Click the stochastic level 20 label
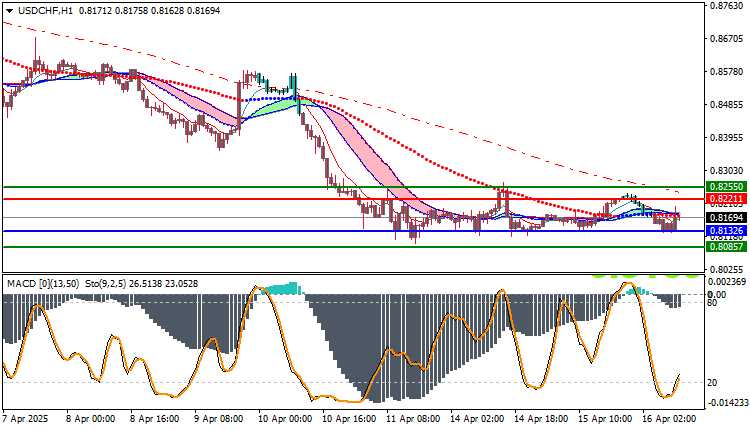 tap(712, 383)
